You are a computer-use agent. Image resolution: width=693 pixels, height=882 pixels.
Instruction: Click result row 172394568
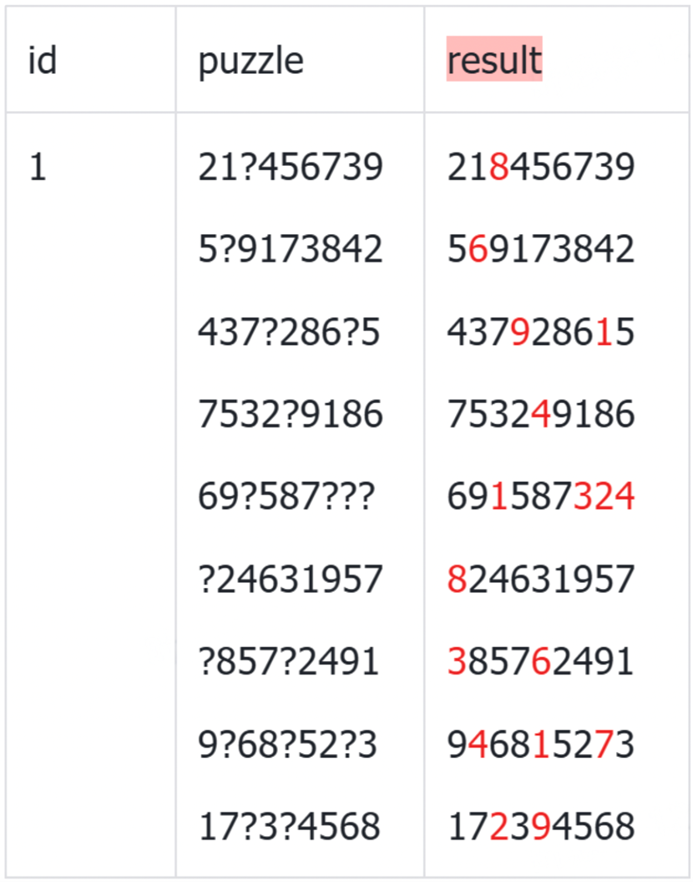tap(540, 827)
